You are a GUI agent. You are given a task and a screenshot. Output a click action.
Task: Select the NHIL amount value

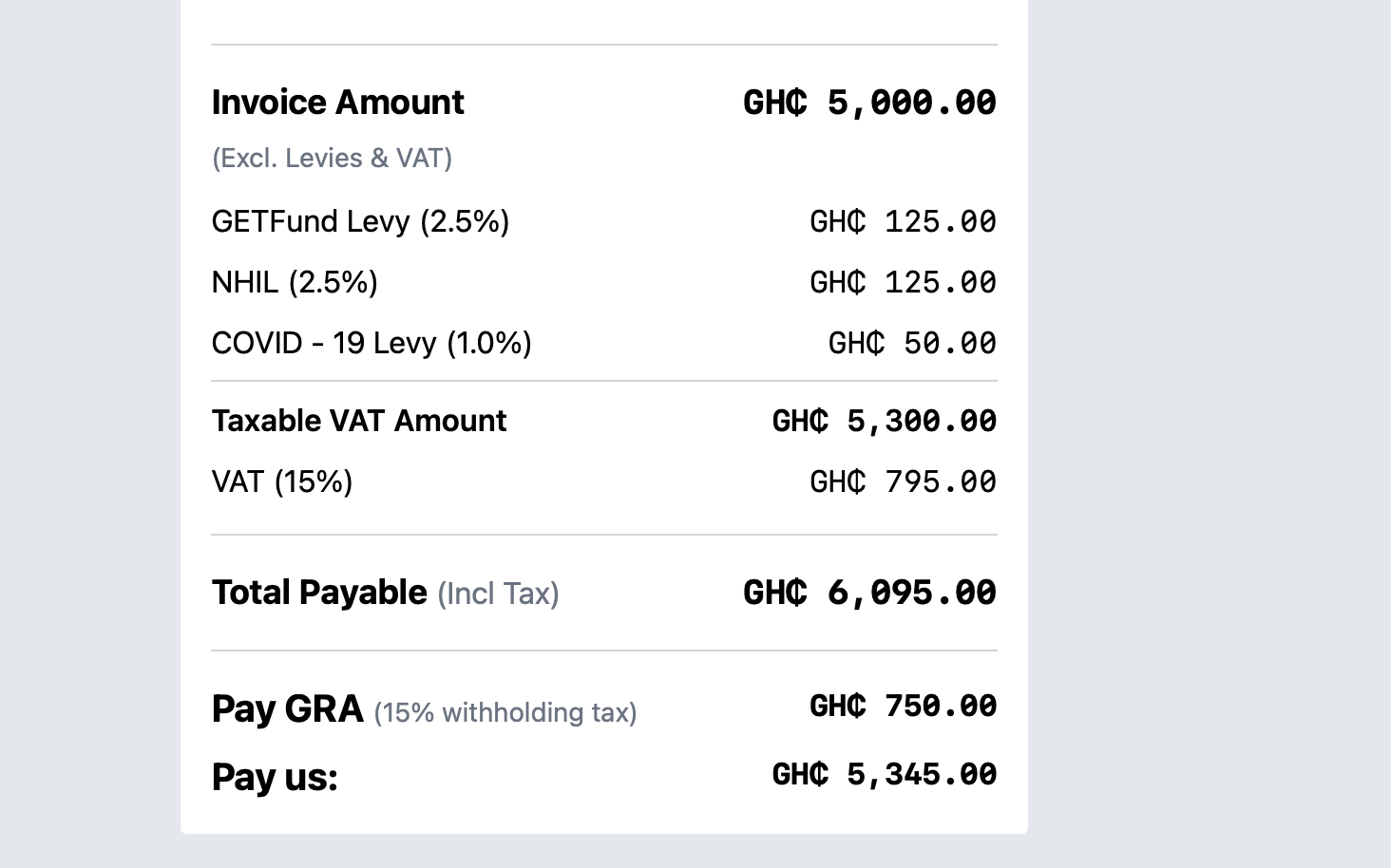tap(903, 283)
